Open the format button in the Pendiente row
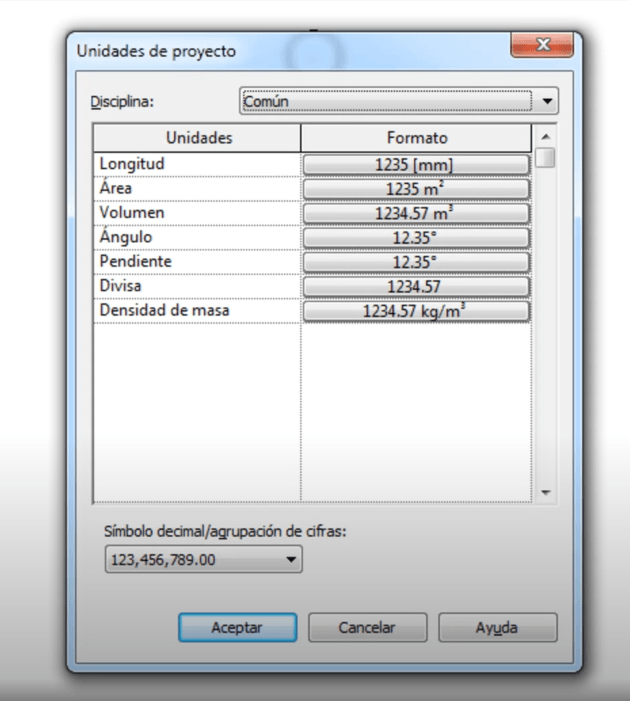 pos(415,262)
